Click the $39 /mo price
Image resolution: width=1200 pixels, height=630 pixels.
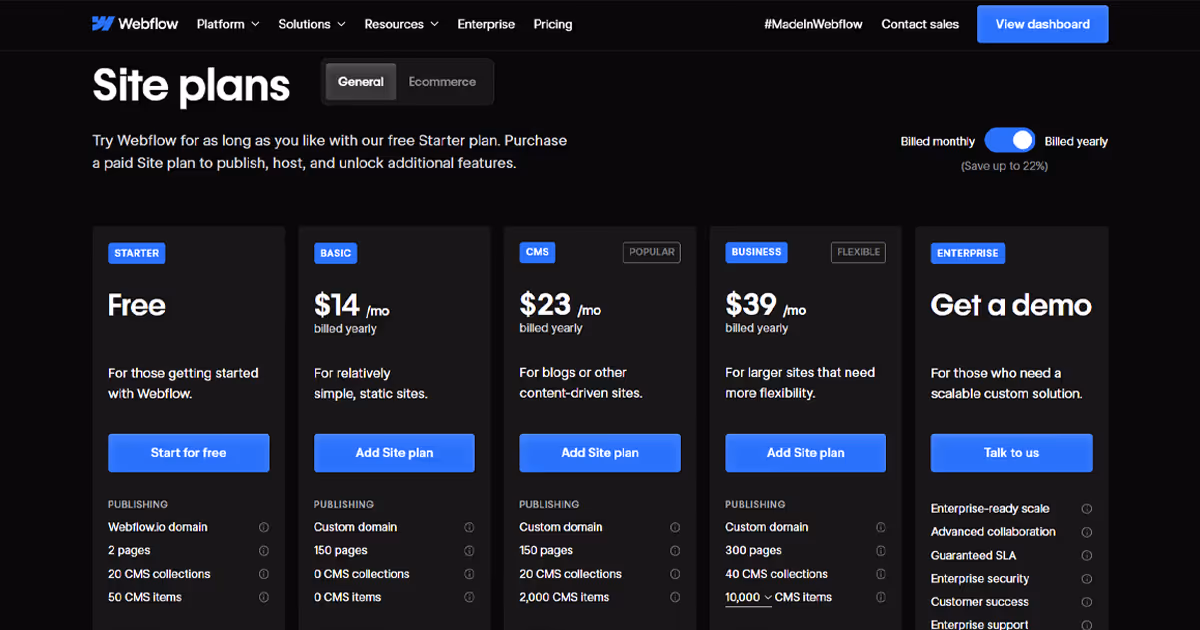click(x=766, y=305)
